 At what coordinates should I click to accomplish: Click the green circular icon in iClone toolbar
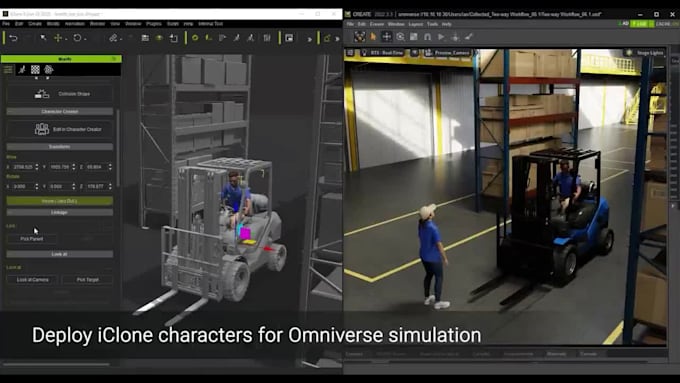[x=195, y=38]
